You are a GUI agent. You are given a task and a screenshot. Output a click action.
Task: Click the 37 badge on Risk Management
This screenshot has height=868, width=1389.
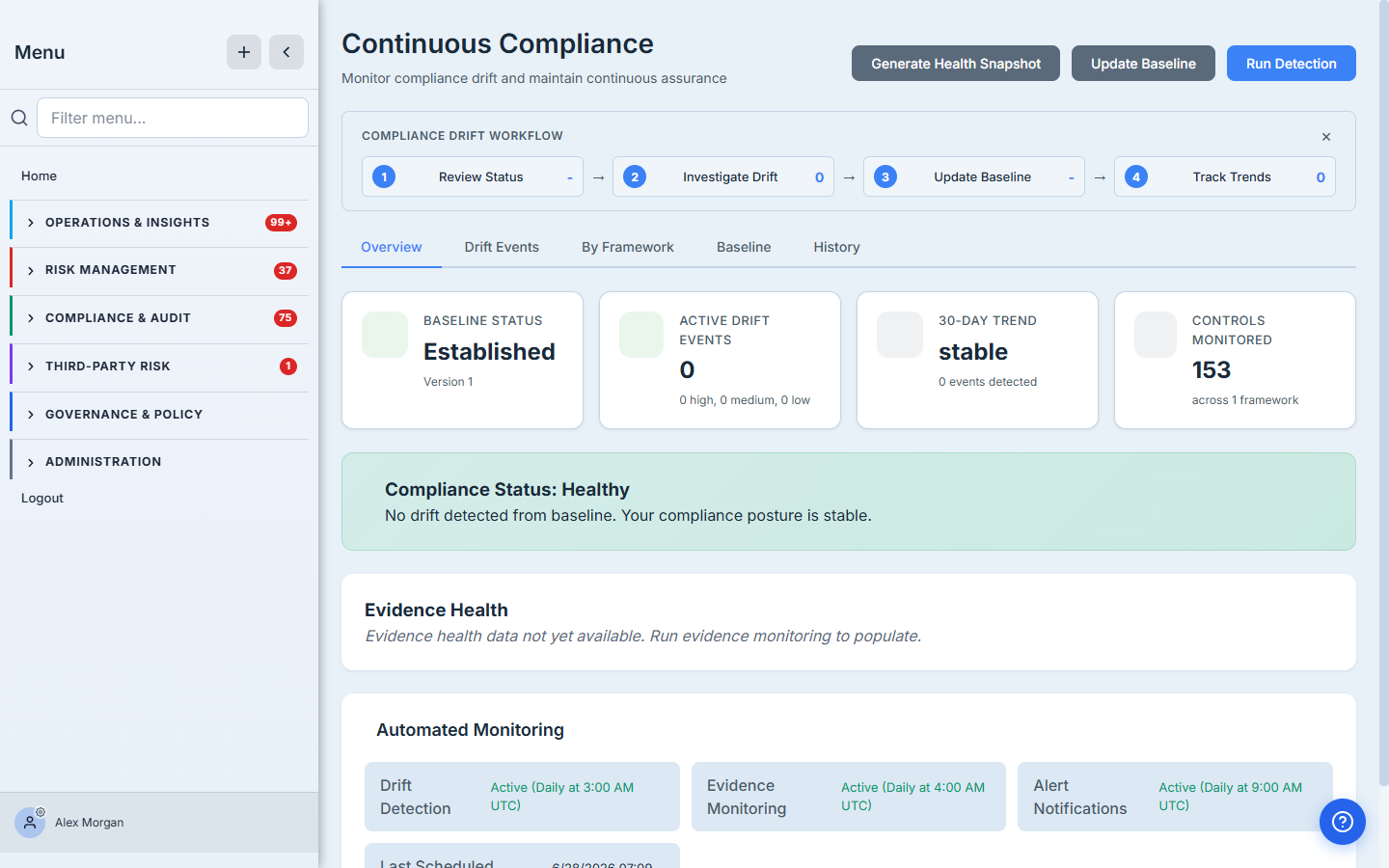[x=286, y=271]
